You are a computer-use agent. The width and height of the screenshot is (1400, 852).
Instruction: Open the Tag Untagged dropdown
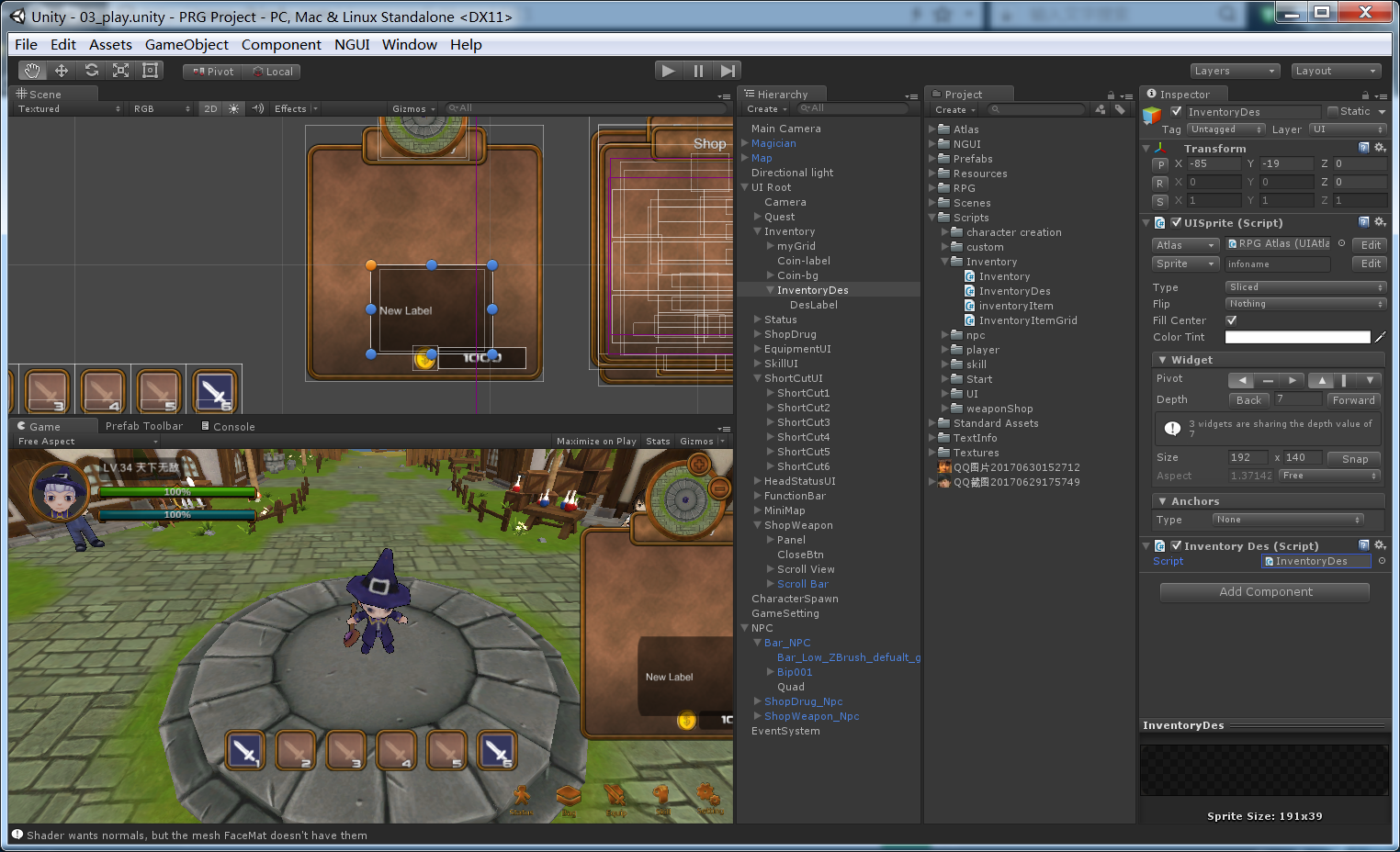pyautogui.click(x=1226, y=129)
